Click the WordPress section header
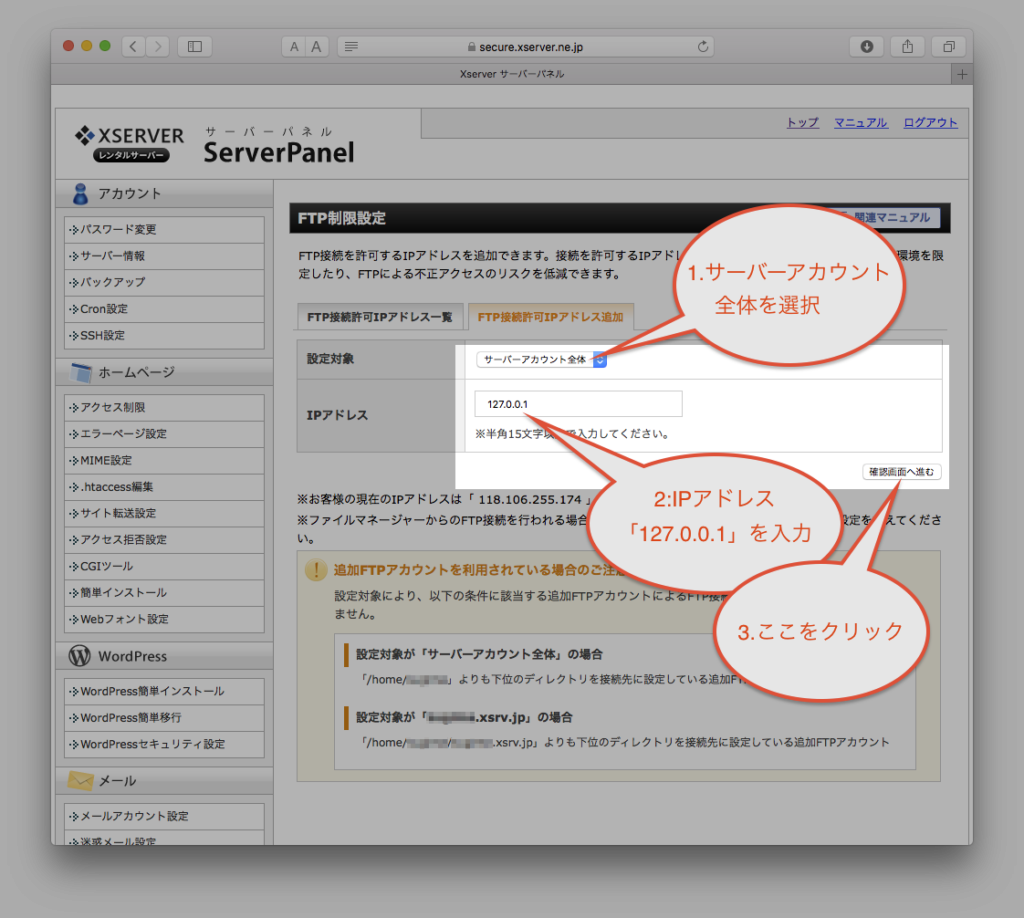This screenshot has height=918, width=1024. point(165,656)
